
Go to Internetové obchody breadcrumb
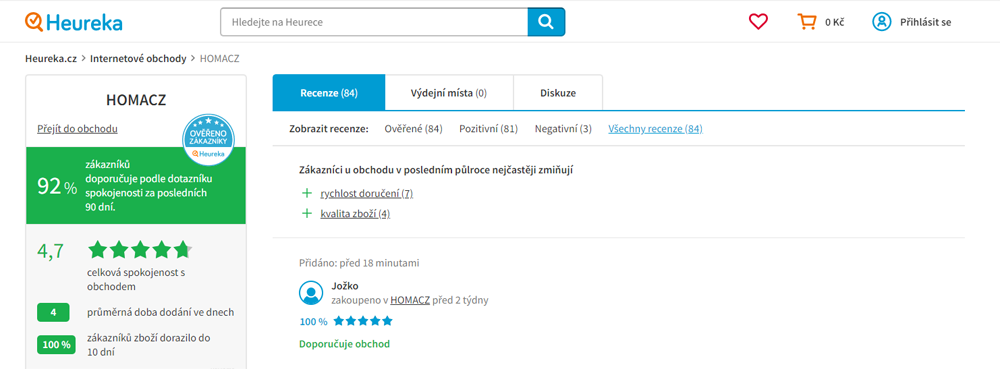(138, 59)
